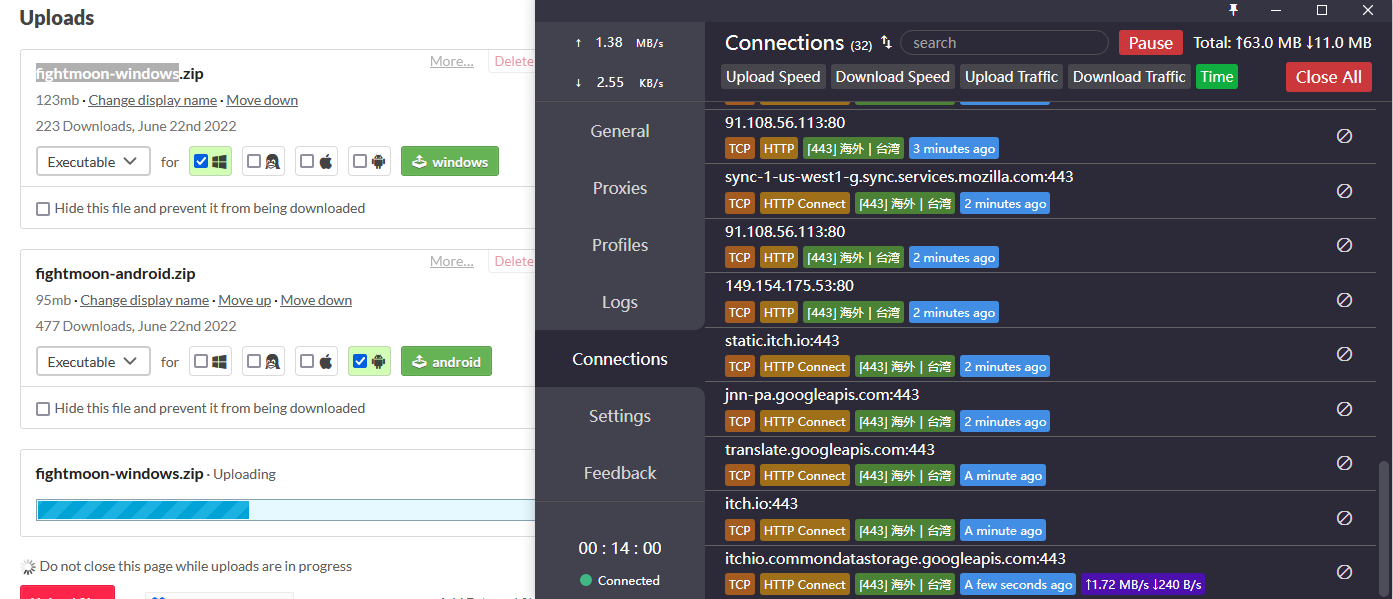The width and height of the screenshot is (1393, 599).
Task: Check the macOS checkbox for fightmoon-android.zip
Action: tap(309, 361)
